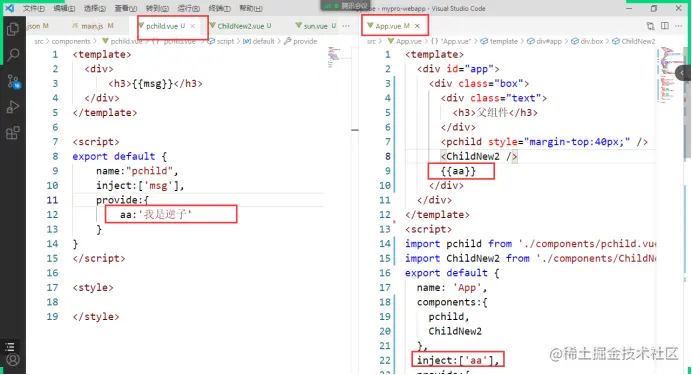The width and height of the screenshot is (692, 375).
Task: Click the left editor minimap preview
Action: click(334, 56)
